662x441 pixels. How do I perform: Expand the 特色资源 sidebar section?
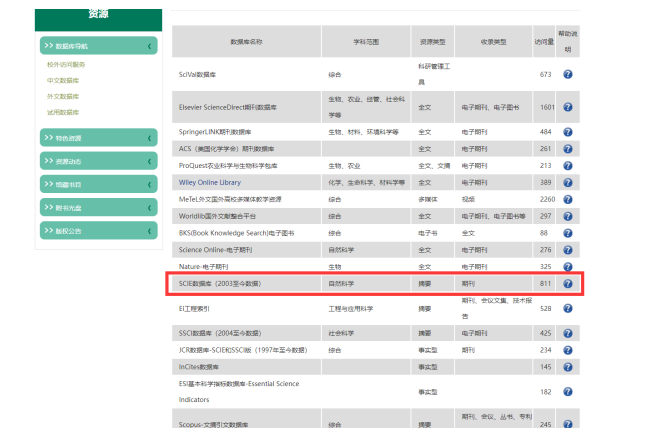coord(98,138)
